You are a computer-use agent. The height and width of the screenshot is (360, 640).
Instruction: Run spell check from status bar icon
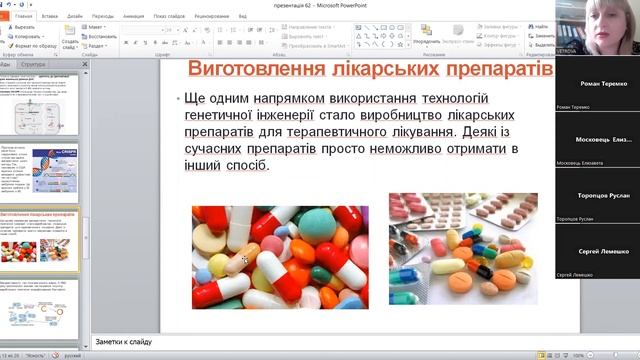(56, 356)
